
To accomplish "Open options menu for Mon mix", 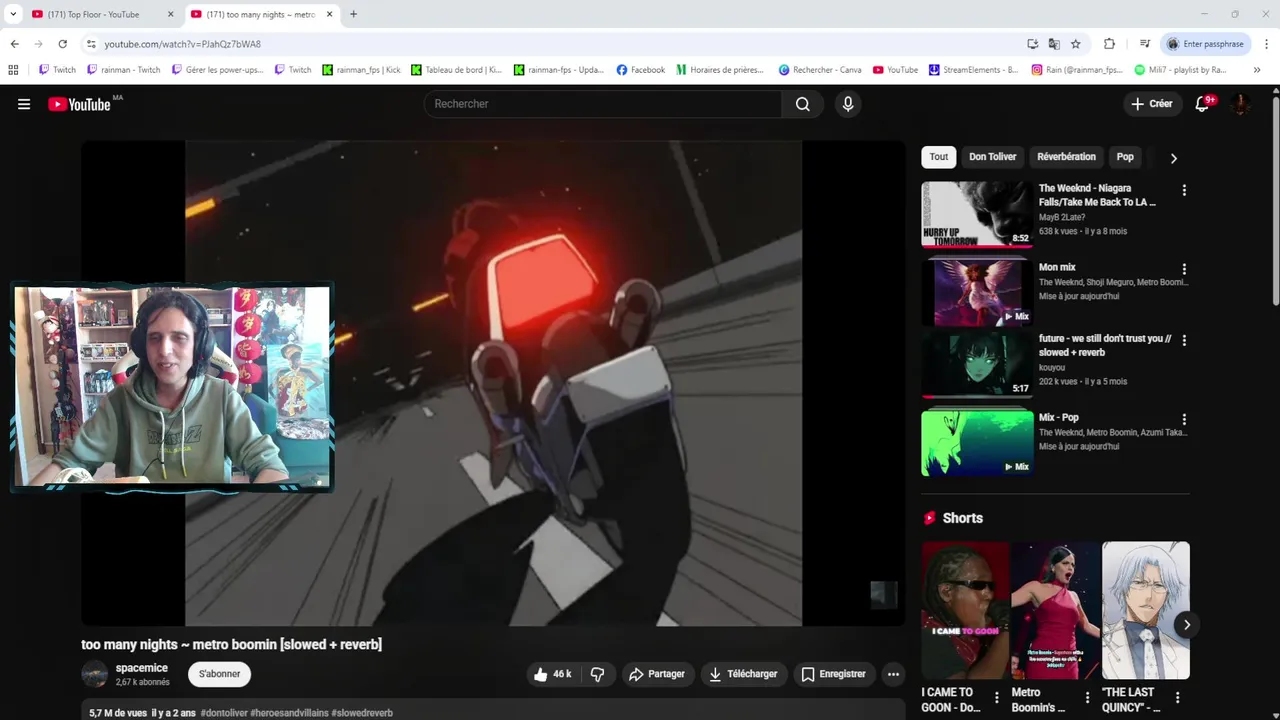I will click(x=1184, y=269).
